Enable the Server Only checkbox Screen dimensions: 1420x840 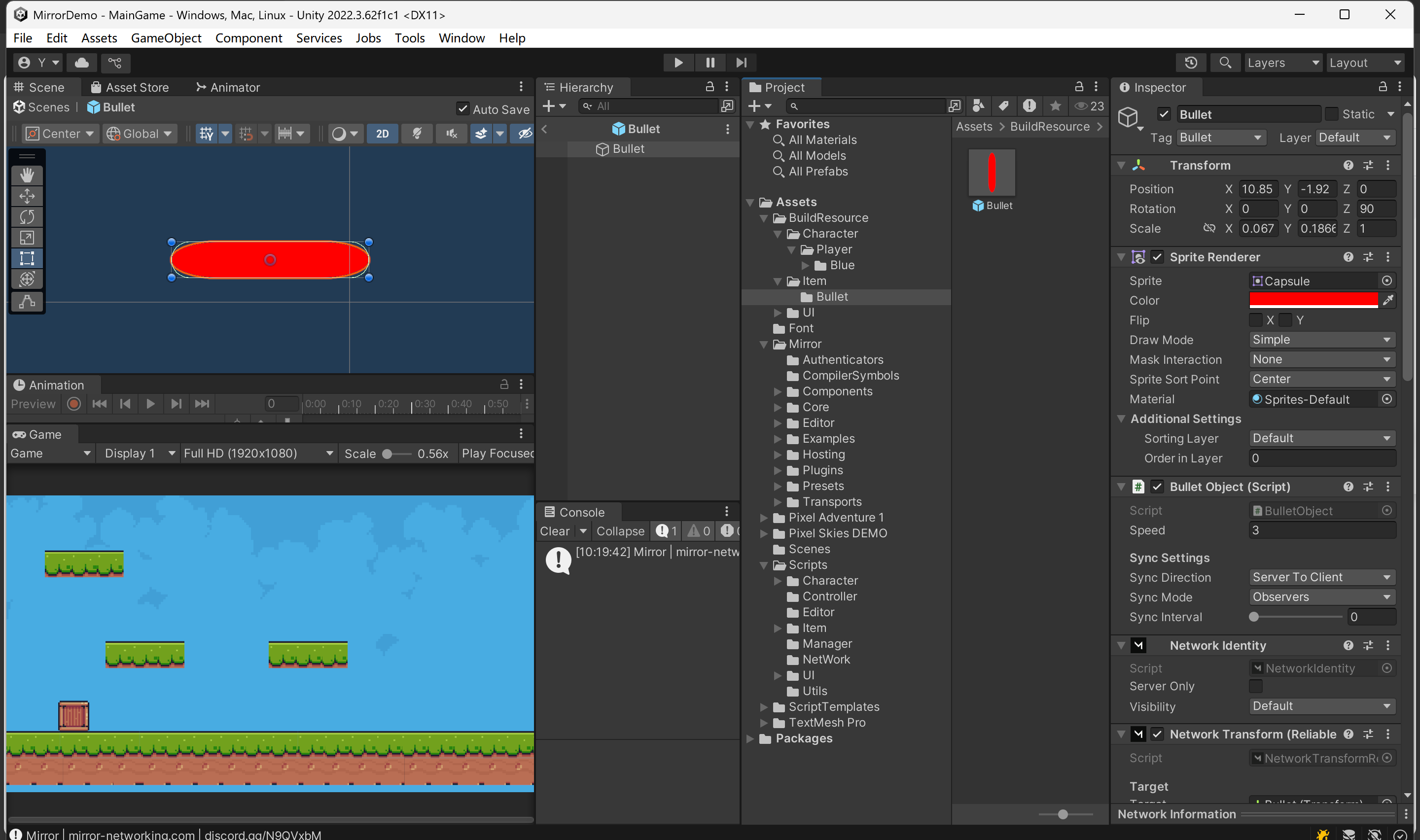coord(1255,686)
